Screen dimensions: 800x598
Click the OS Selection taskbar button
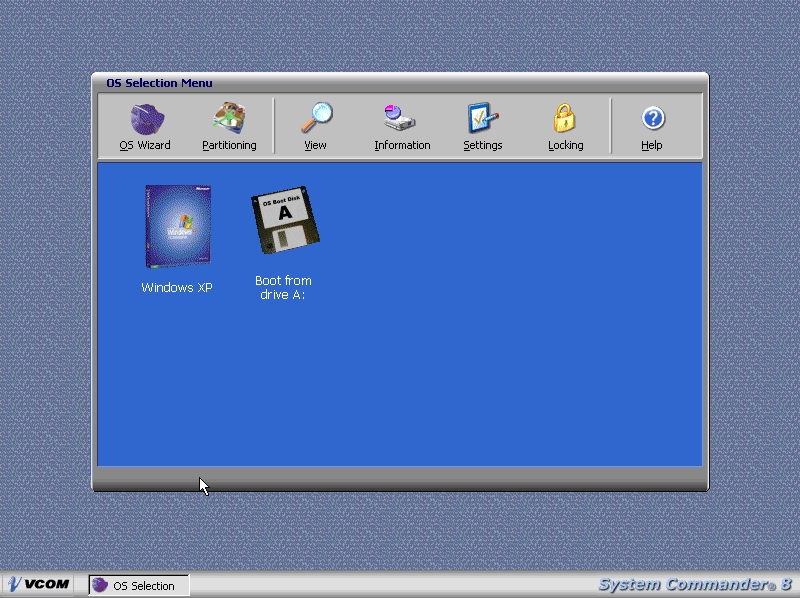(139, 585)
